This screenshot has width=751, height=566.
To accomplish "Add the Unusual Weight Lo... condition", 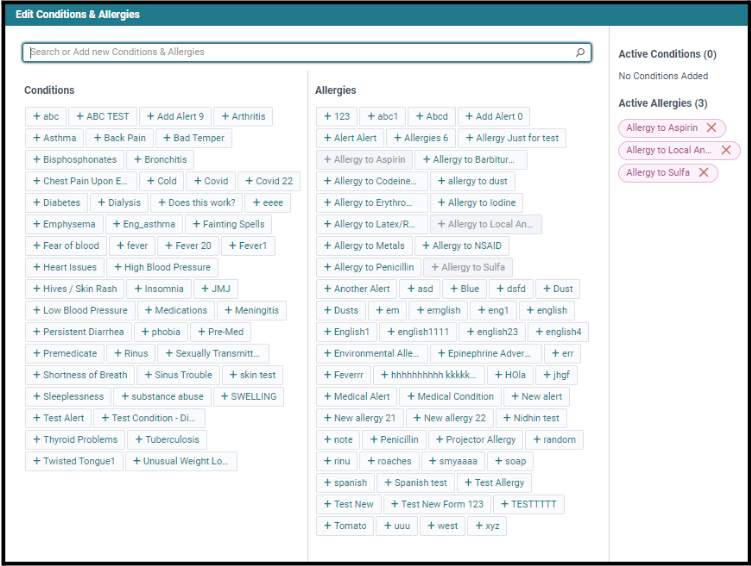I will tap(181, 461).
